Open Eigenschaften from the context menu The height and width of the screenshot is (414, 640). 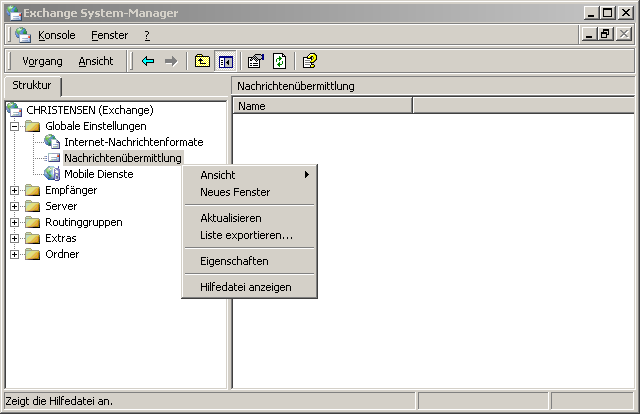click(249, 261)
